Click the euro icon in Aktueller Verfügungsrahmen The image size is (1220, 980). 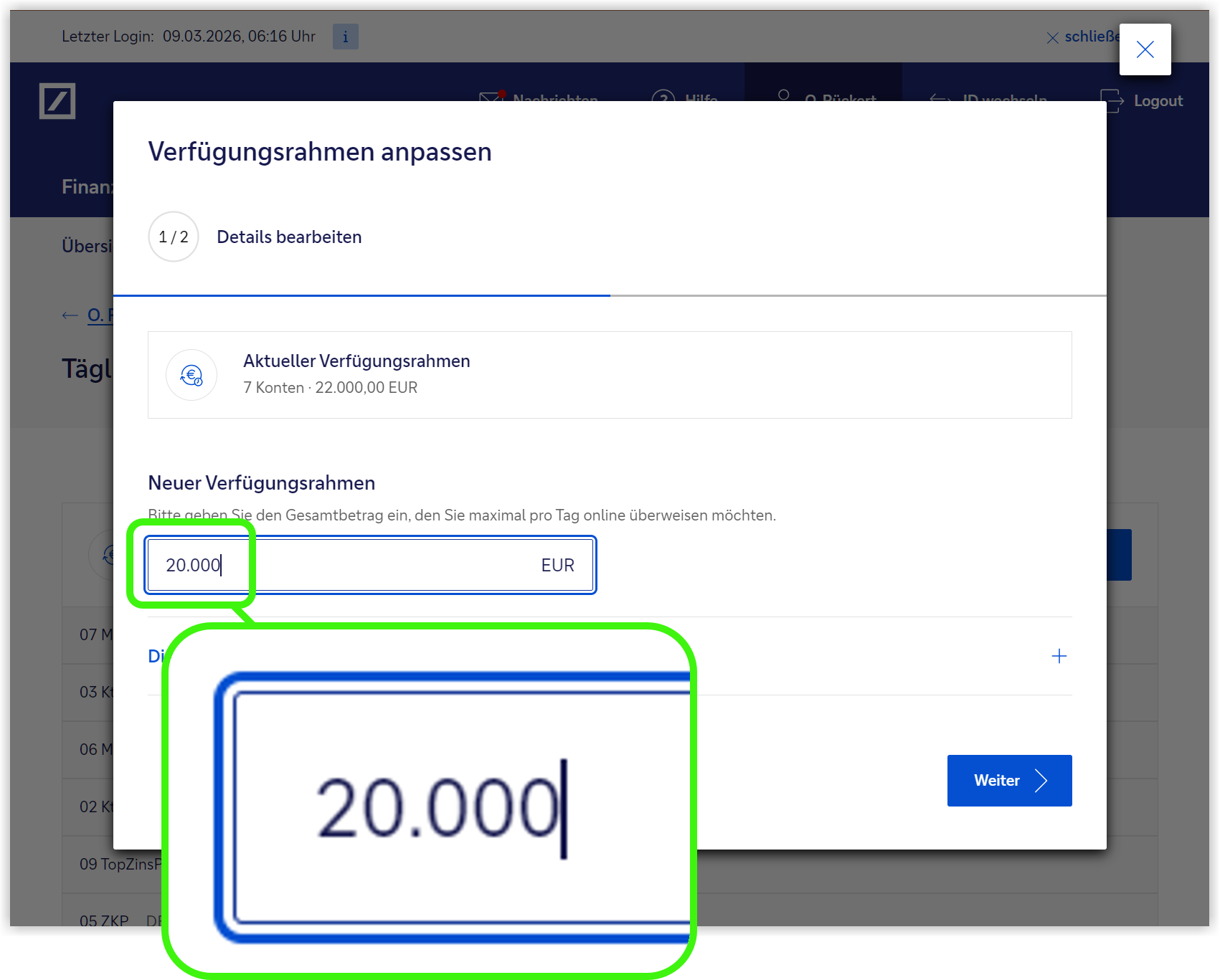pyautogui.click(x=191, y=375)
